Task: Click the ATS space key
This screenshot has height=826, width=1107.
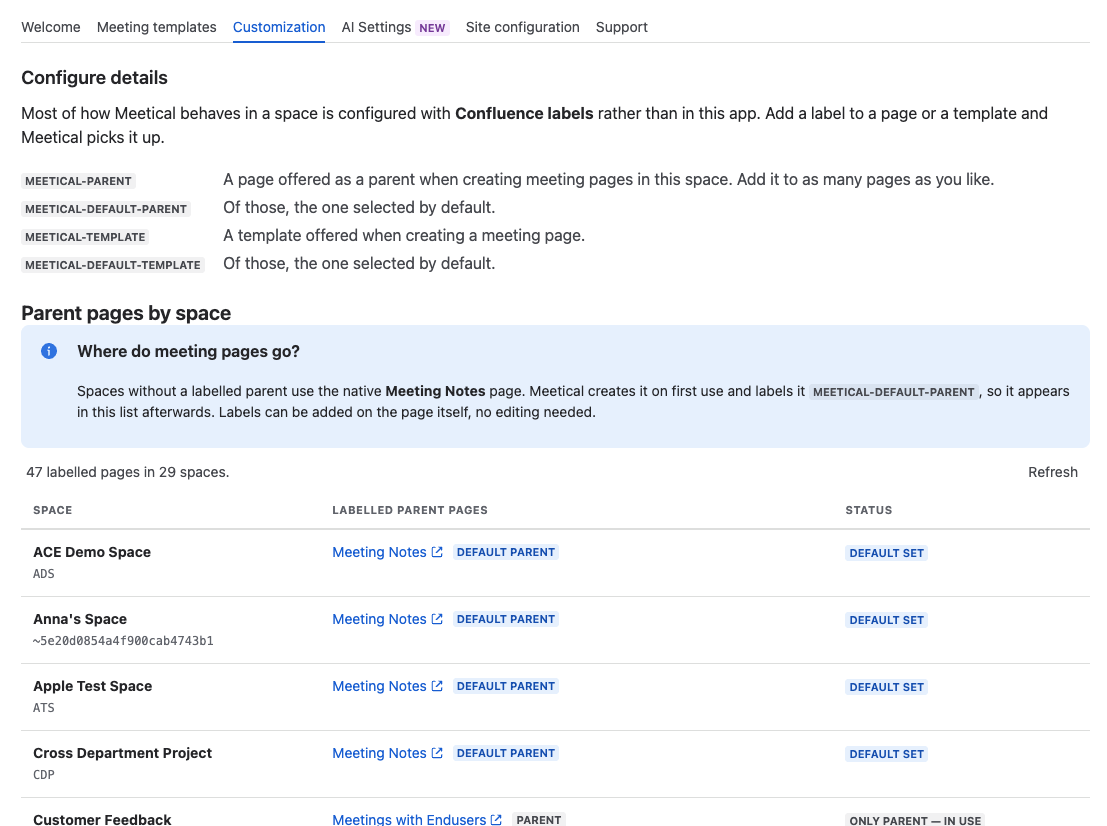Action: coord(44,707)
